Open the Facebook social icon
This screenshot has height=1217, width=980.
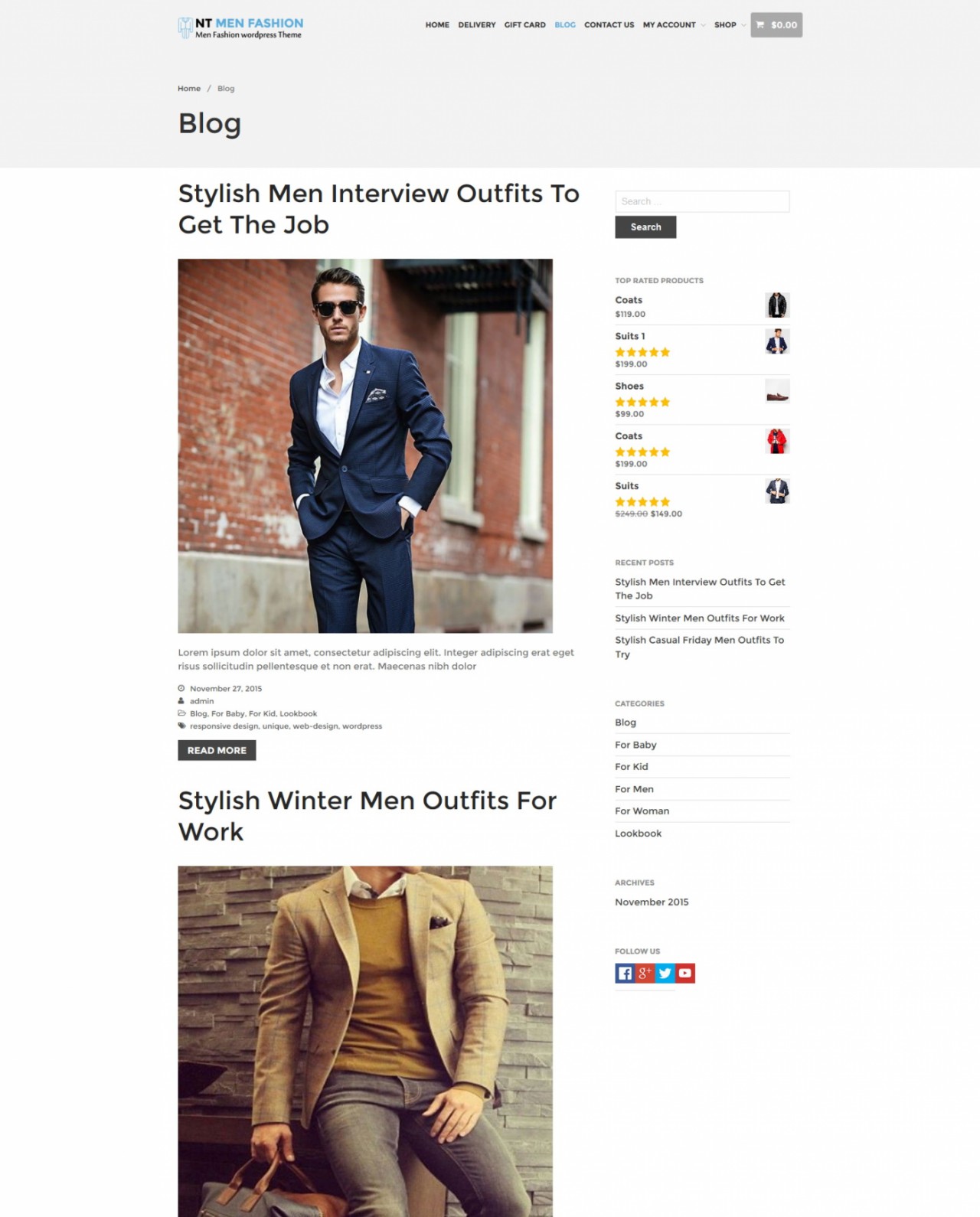[625, 973]
